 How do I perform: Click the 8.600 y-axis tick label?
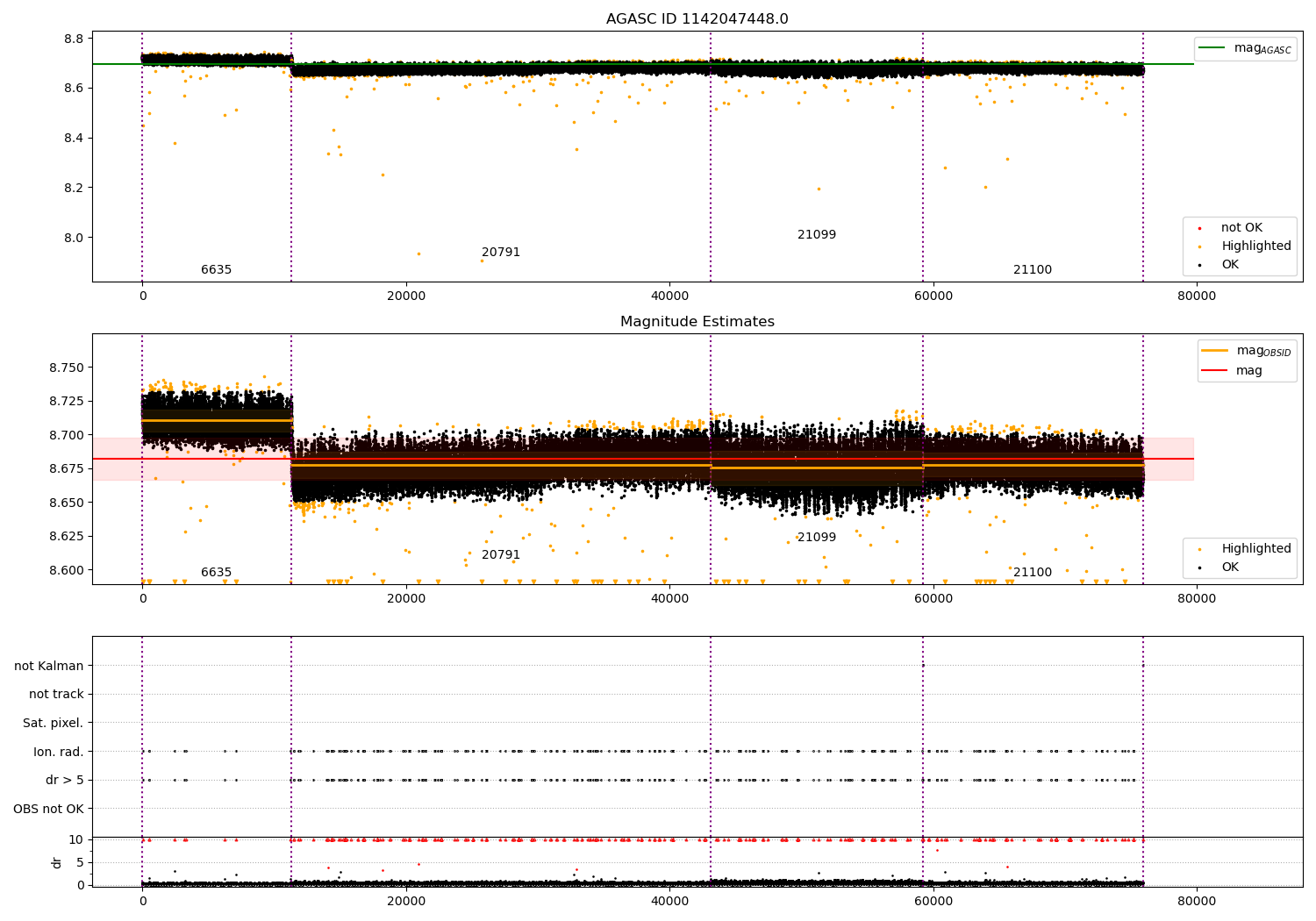pos(67,570)
